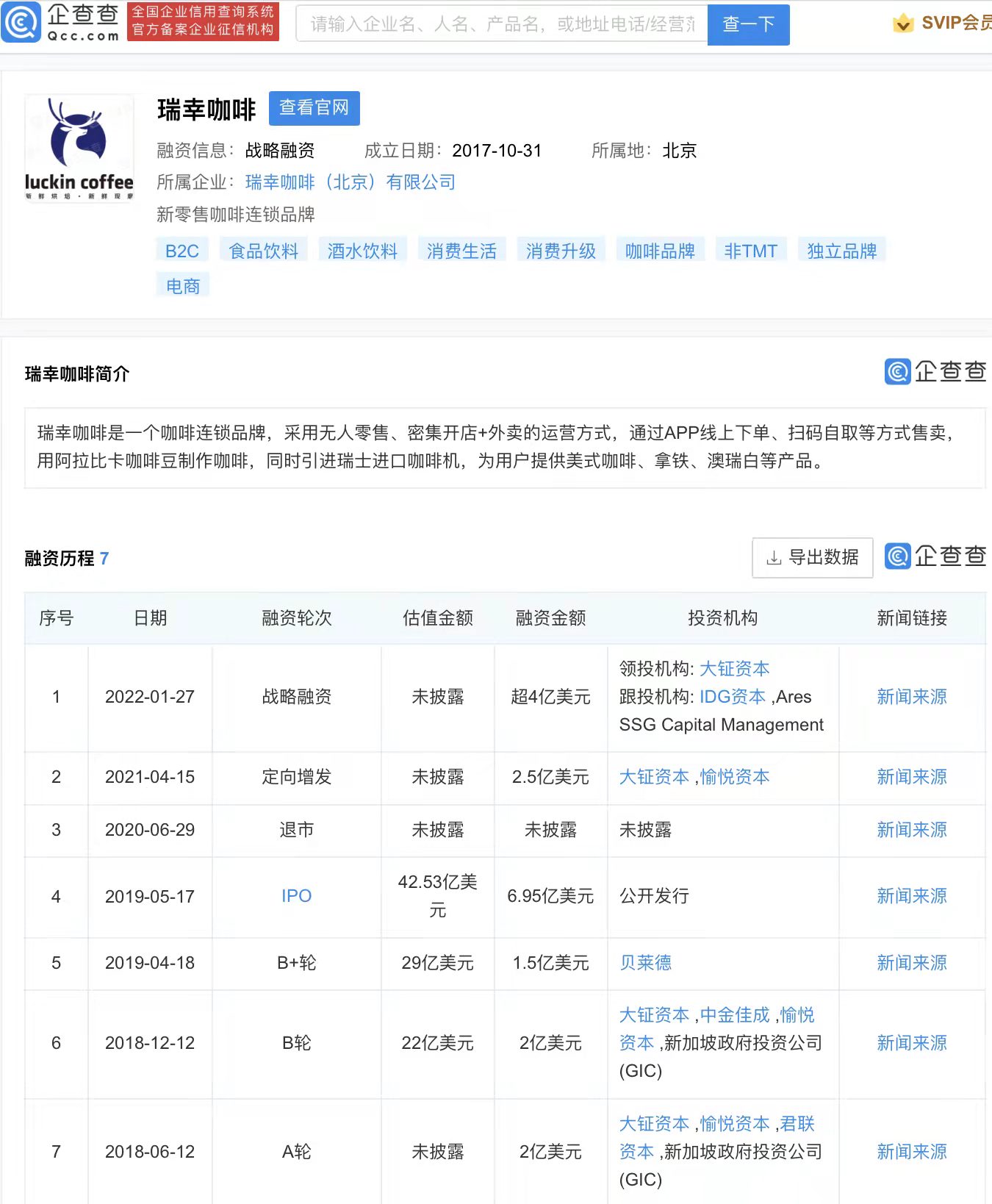
Task: Select the B2C tag
Action: (x=182, y=251)
